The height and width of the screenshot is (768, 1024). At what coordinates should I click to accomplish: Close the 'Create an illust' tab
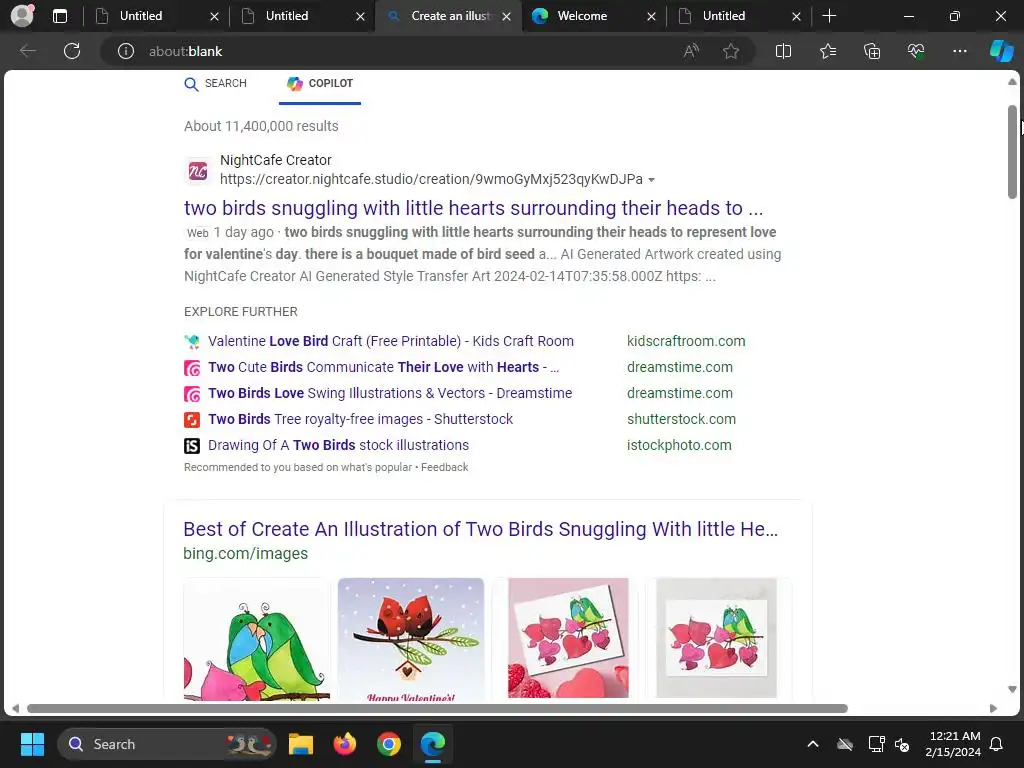[506, 16]
